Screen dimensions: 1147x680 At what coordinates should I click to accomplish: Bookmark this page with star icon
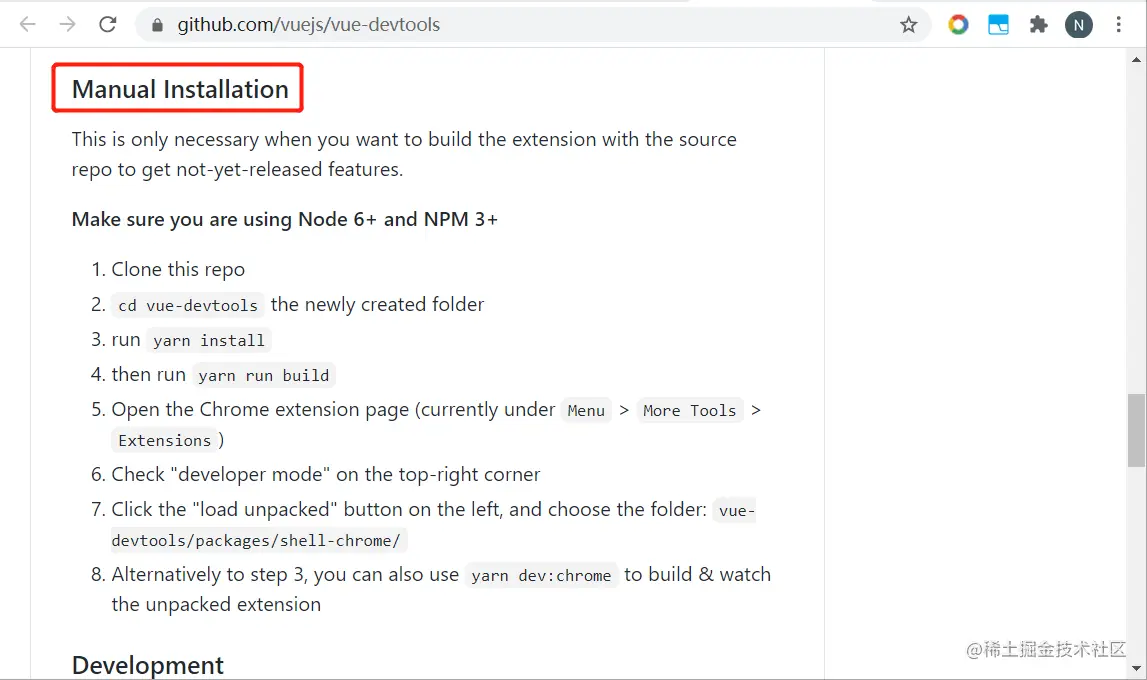(909, 25)
